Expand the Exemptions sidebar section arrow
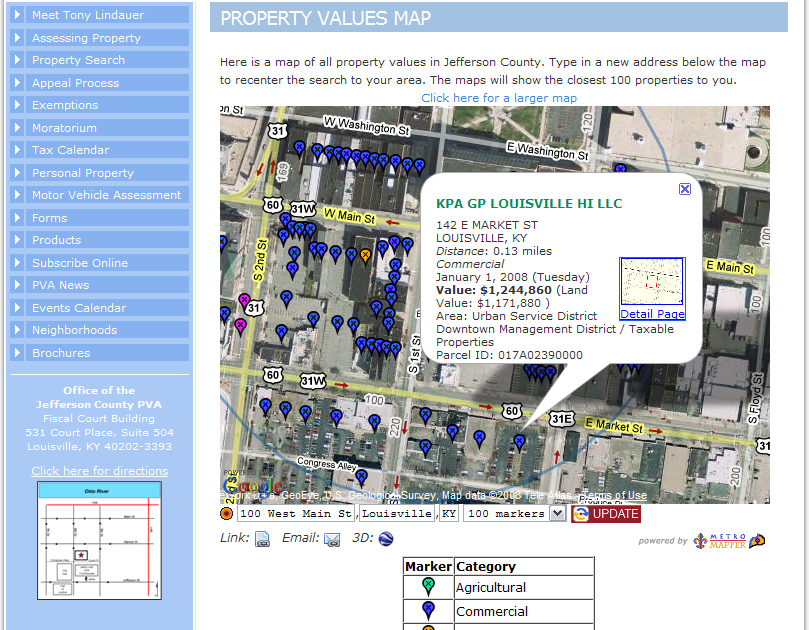 pyautogui.click(x=18, y=104)
